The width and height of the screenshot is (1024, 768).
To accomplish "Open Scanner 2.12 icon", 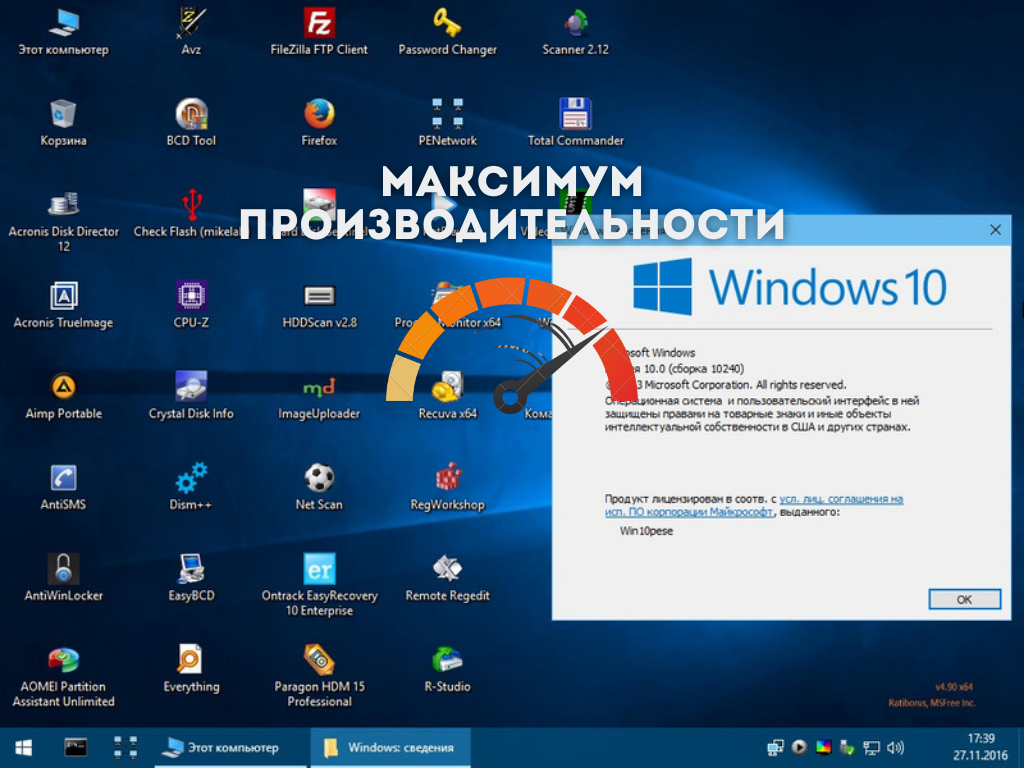I will pos(575,33).
